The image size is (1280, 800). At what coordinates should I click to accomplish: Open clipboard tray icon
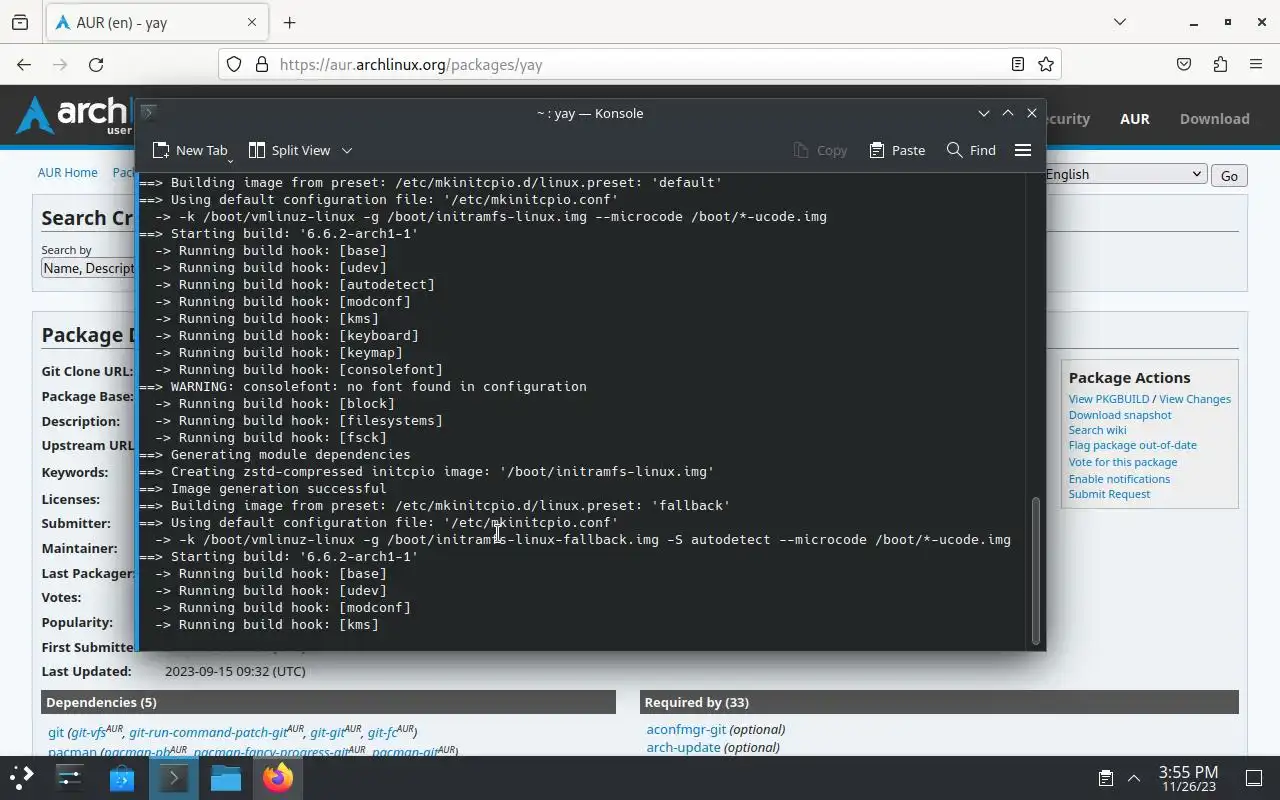click(x=1106, y=777)
